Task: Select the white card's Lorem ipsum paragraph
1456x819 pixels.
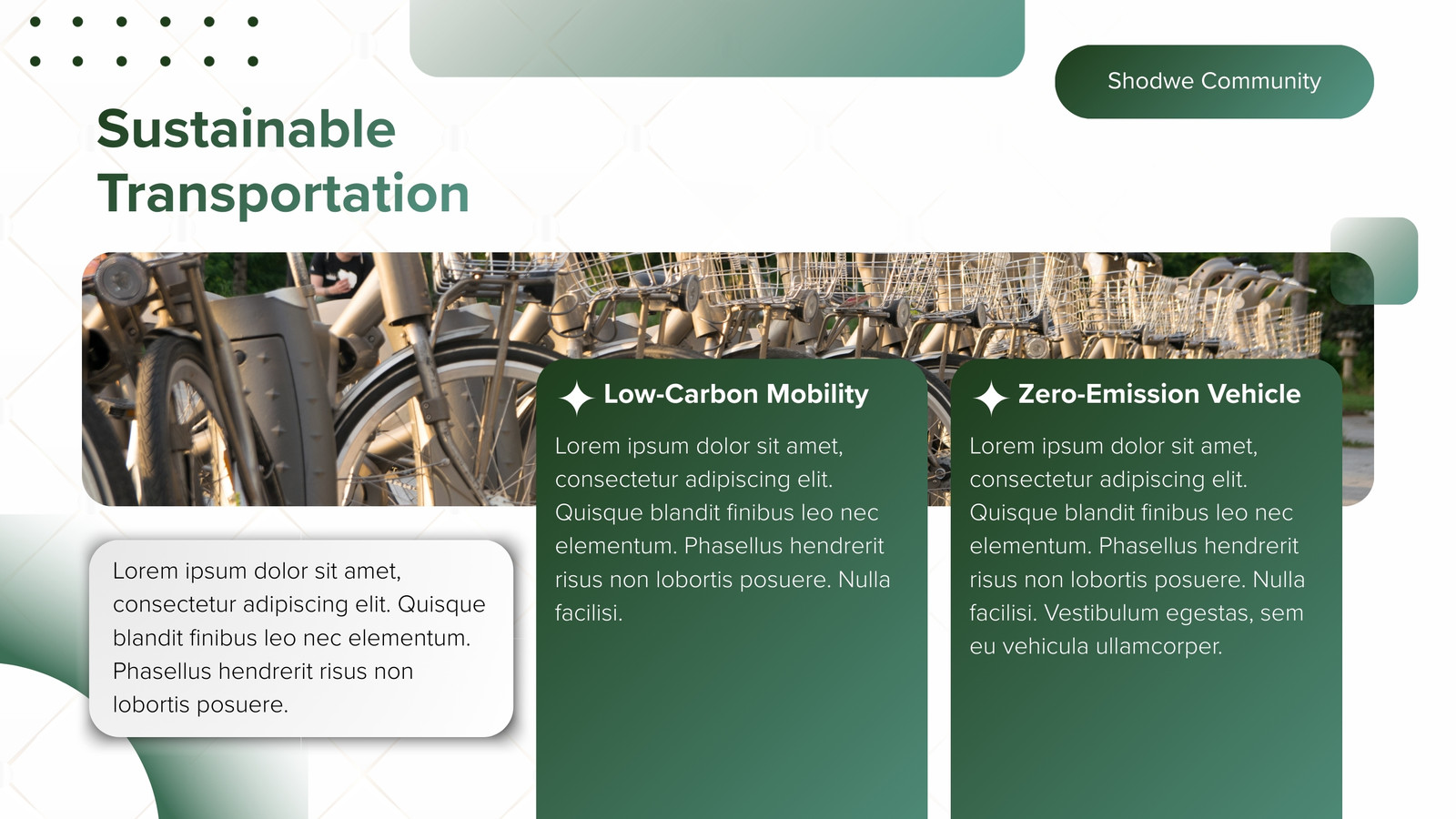Action: tap(299, 638)
